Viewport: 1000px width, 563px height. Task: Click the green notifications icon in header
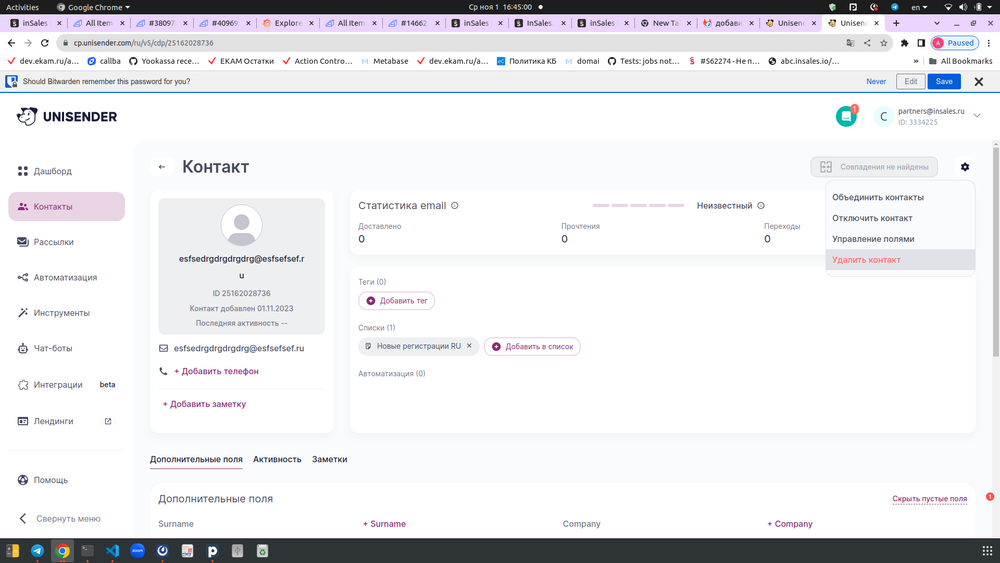pos(846,117)
